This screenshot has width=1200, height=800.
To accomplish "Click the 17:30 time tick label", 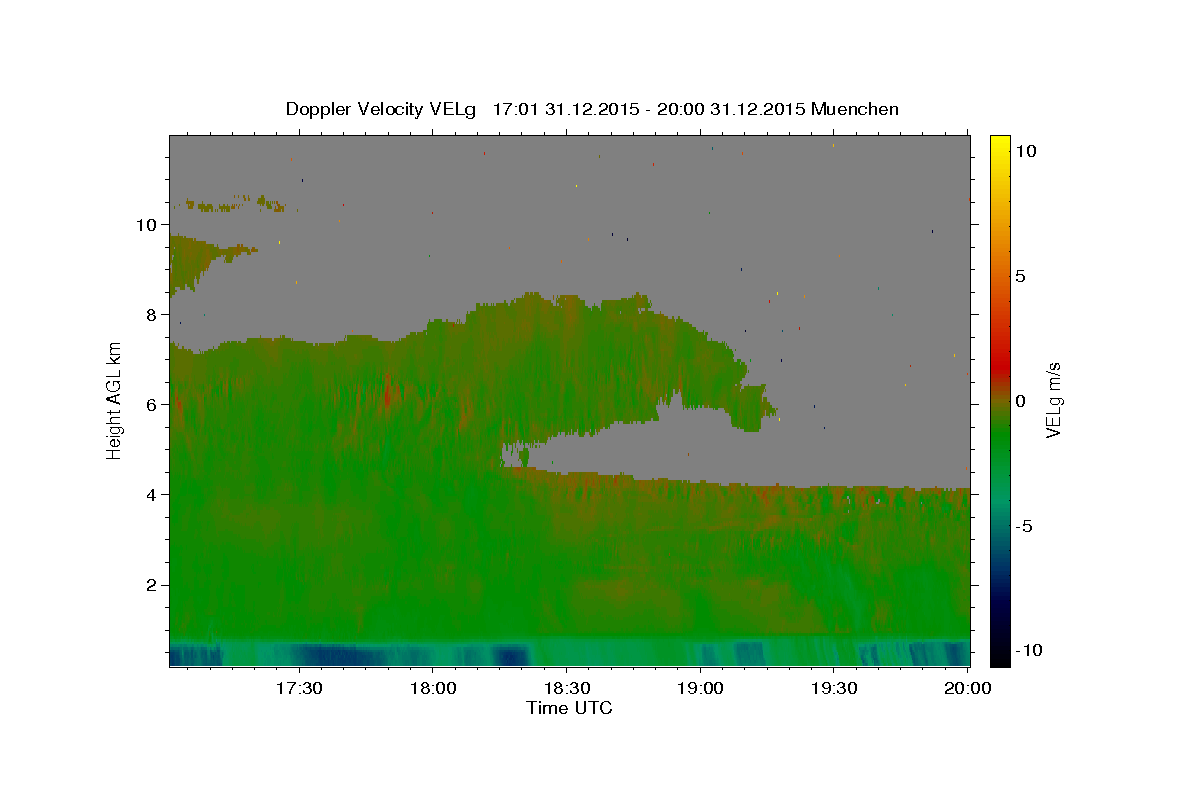I will 299,688.
